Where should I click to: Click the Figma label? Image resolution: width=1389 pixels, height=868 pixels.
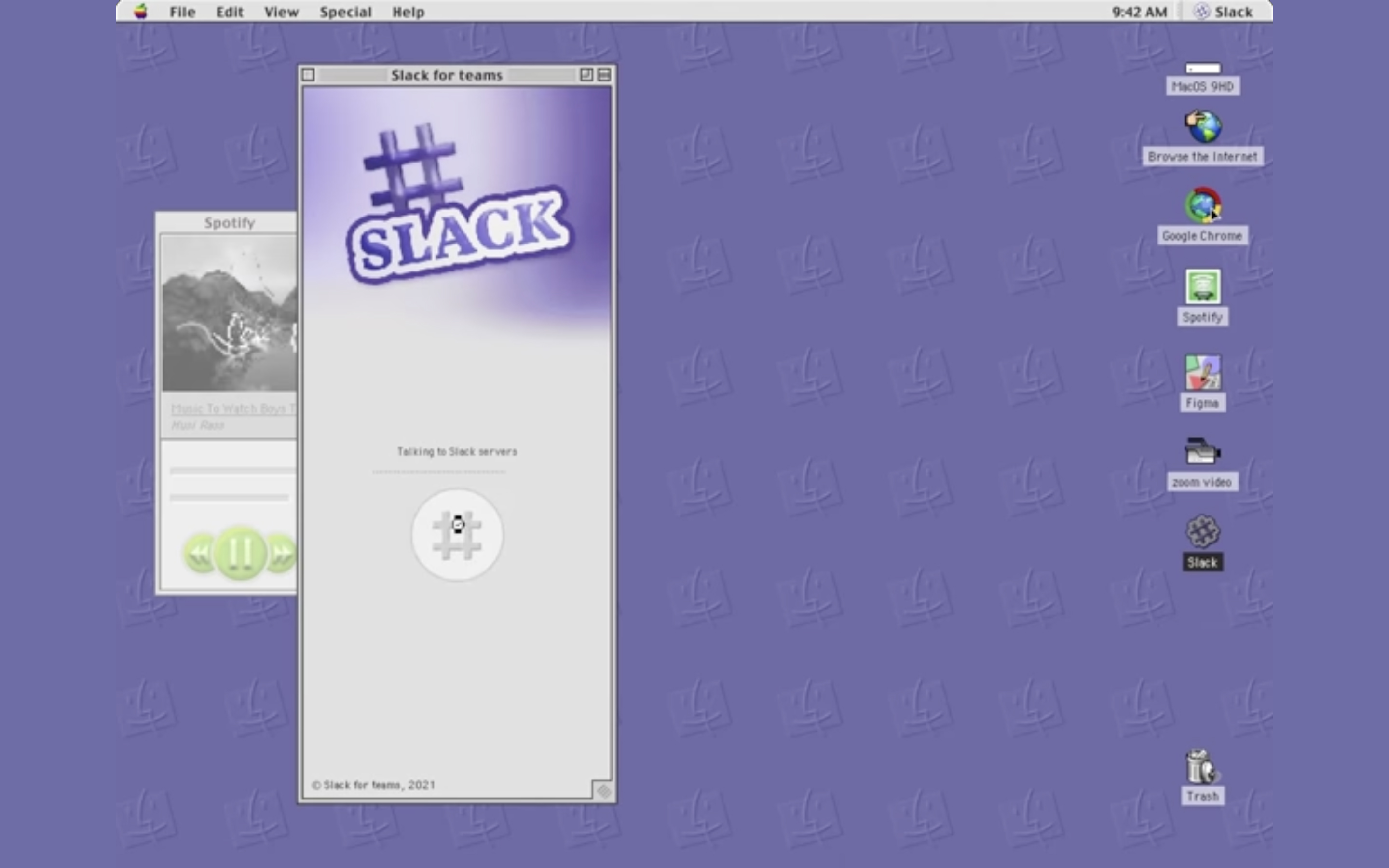pyautogui.click(x=1202, y=403)
